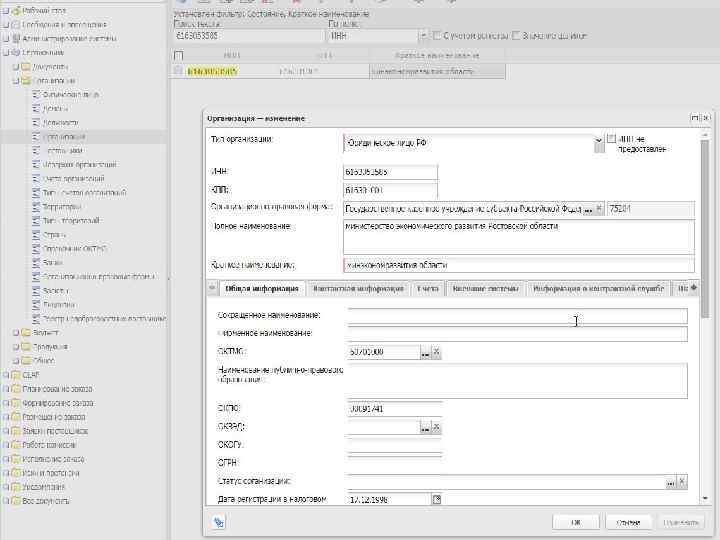Switch to the 'Контактная информация' tab
The width and height of the screenshot is (720, 540).
(358, 288)
